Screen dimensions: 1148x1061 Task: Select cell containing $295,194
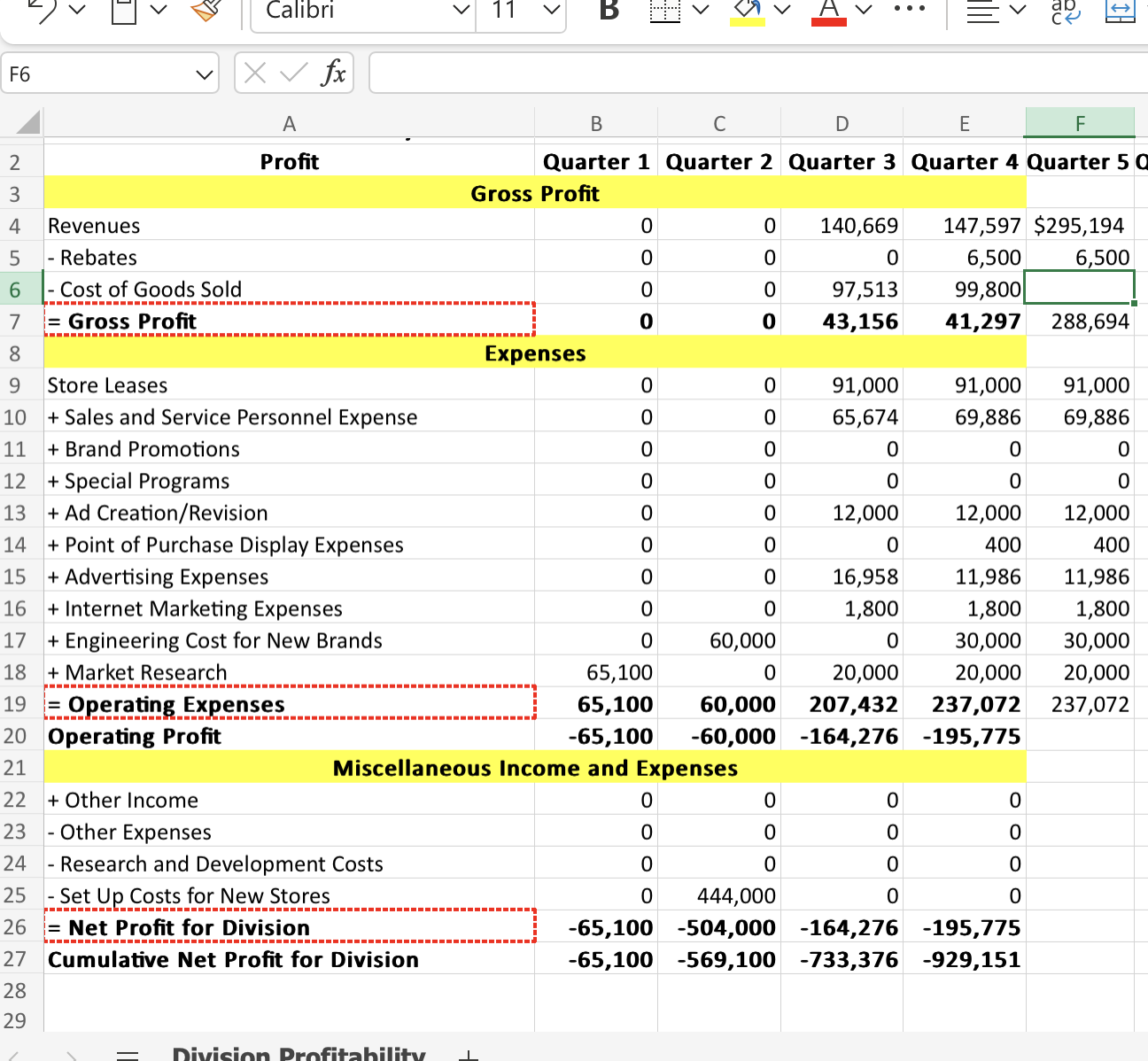pyautogui.click(x=1080, y=226)
